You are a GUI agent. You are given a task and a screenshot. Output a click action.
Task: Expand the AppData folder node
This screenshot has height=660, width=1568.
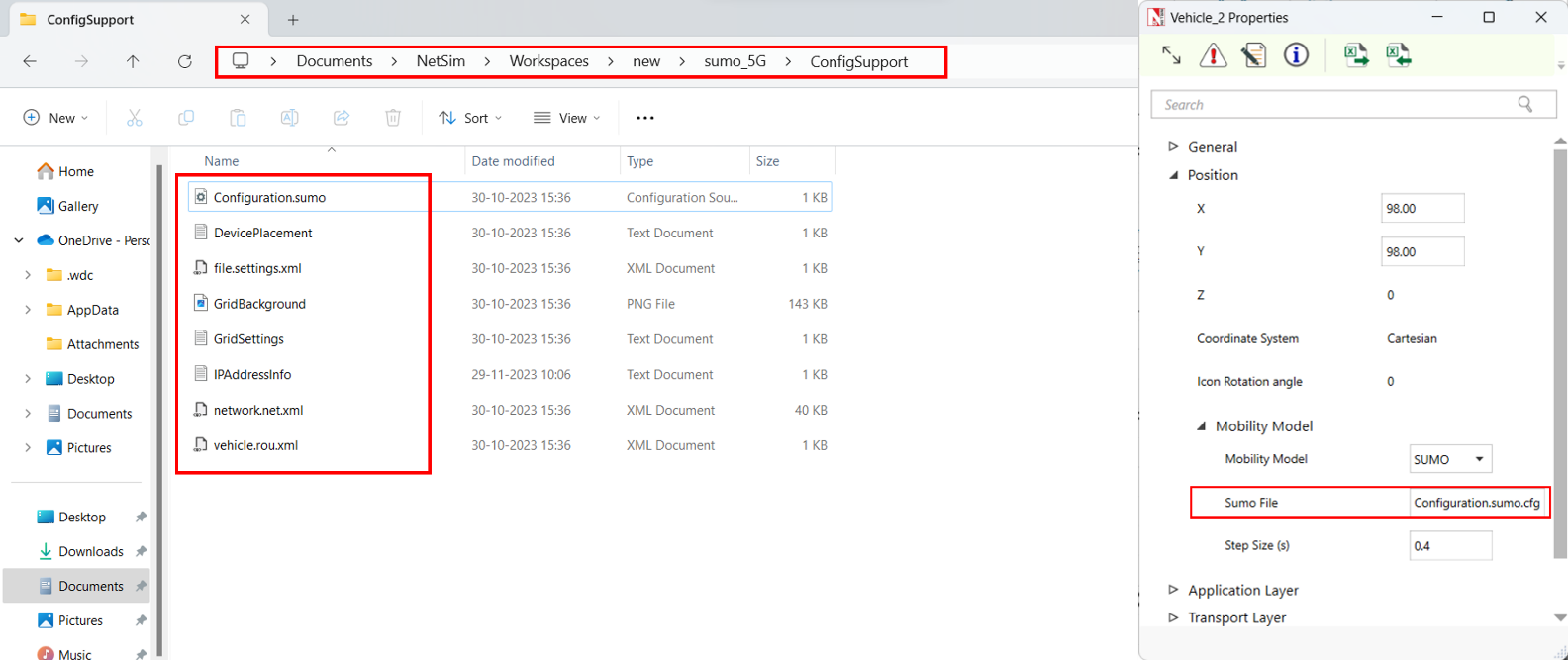[x=28, y=310]
